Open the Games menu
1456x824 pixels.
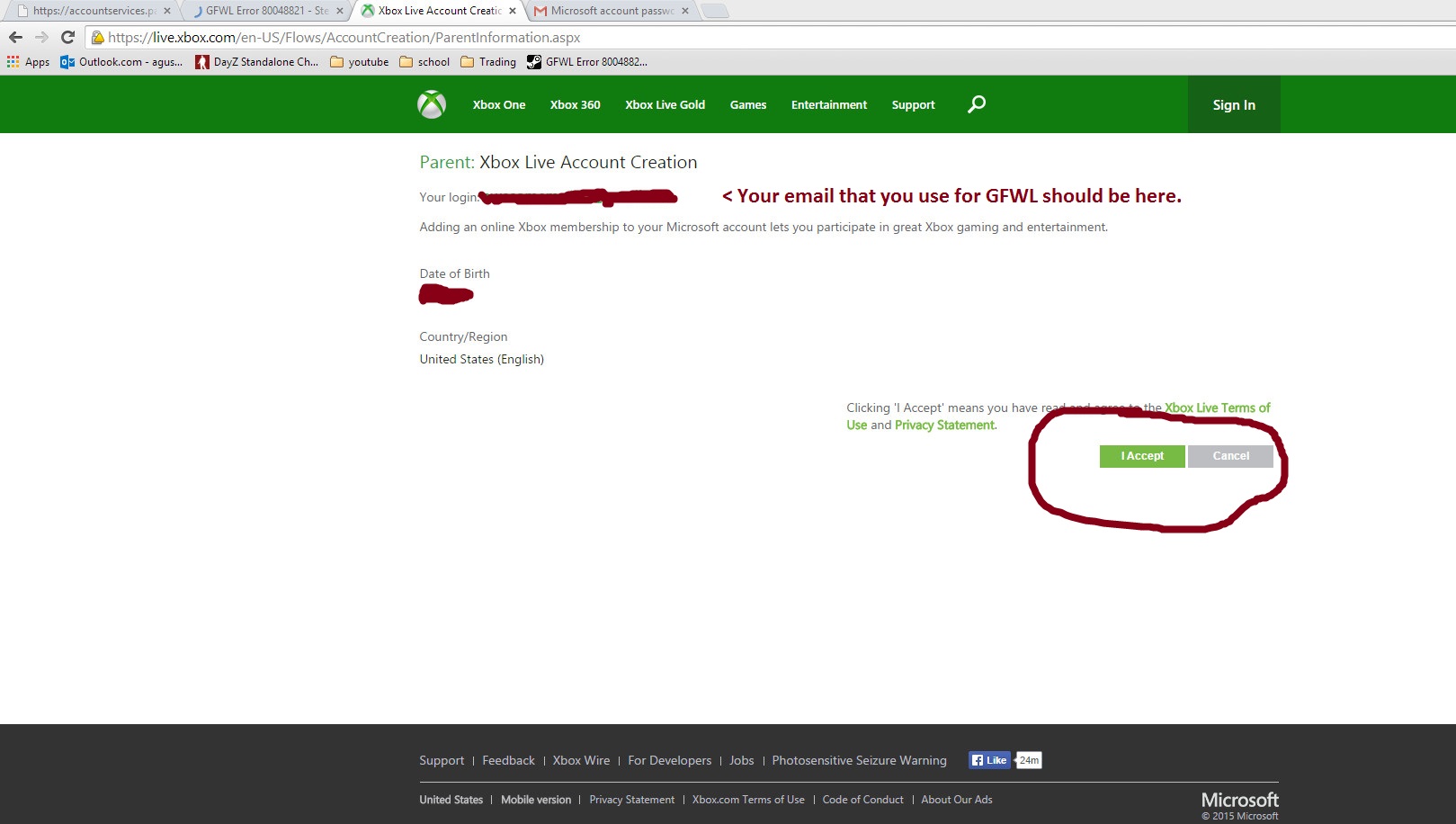point(748,104)
